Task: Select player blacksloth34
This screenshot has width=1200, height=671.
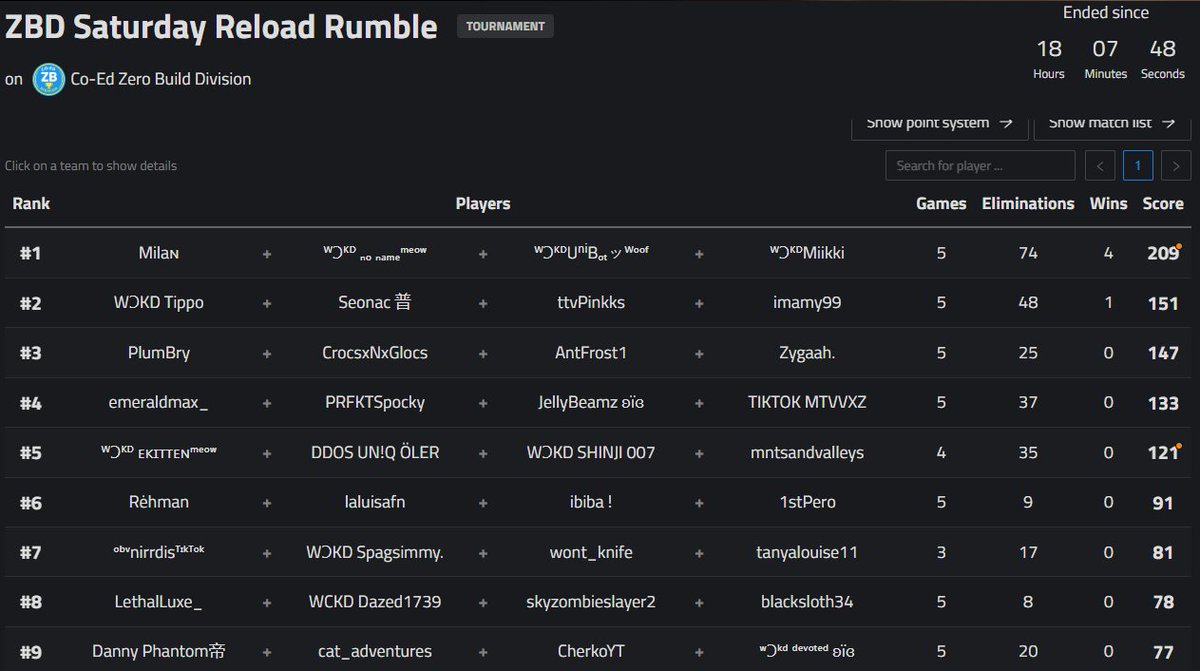Action: (807, 603)
